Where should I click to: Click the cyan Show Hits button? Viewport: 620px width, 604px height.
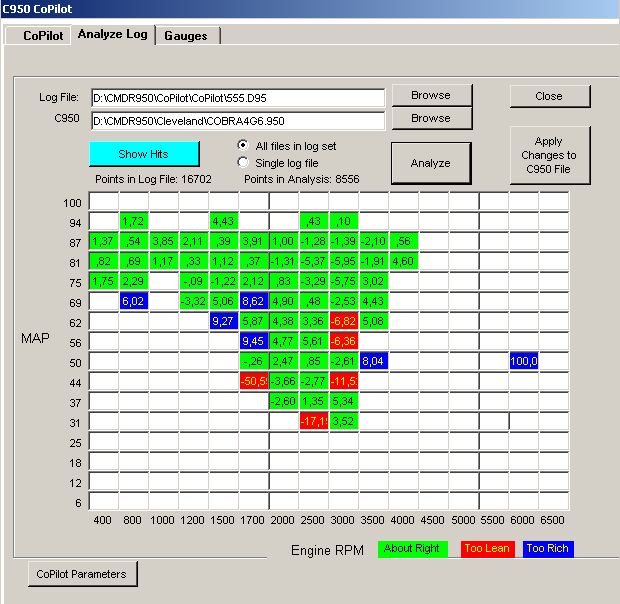coord(143,154)
